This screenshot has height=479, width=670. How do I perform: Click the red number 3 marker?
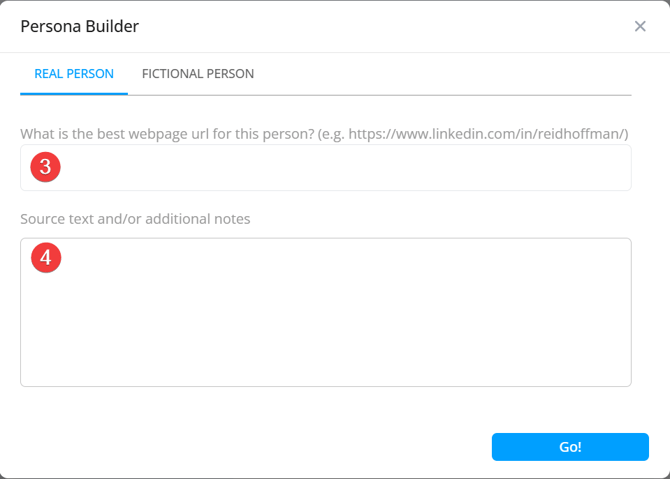pos(46,167)
